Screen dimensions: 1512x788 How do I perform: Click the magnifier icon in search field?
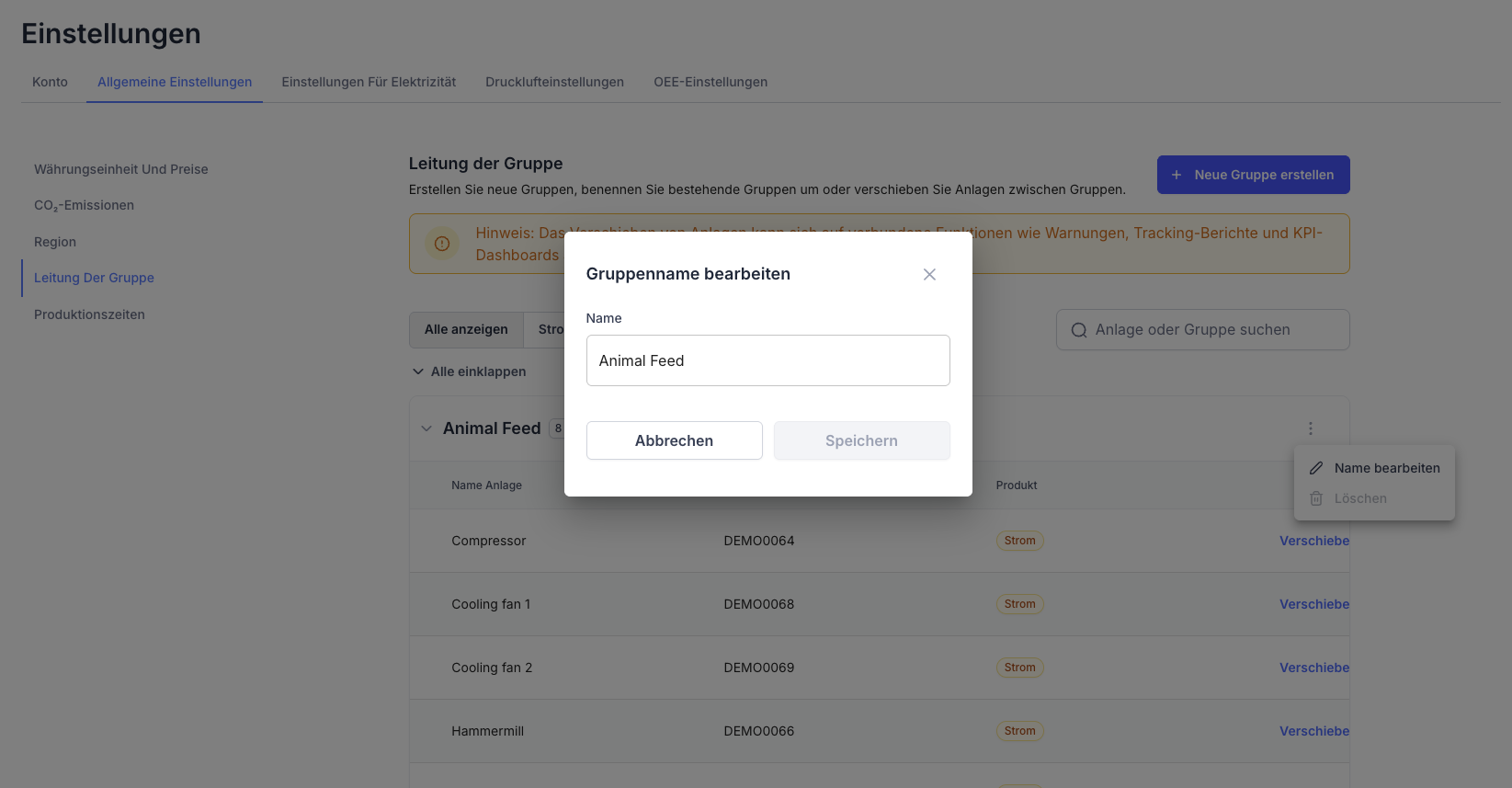[1079, 330]
